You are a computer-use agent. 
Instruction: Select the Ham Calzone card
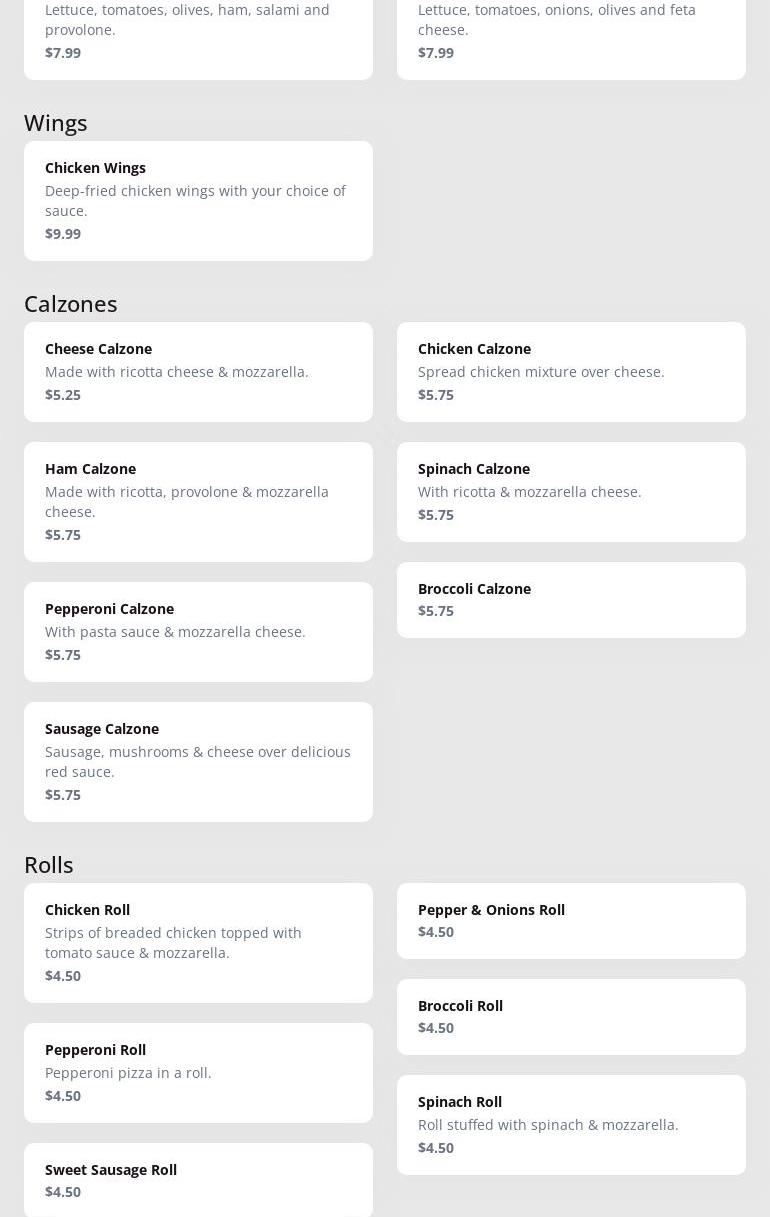pos(198,502)
